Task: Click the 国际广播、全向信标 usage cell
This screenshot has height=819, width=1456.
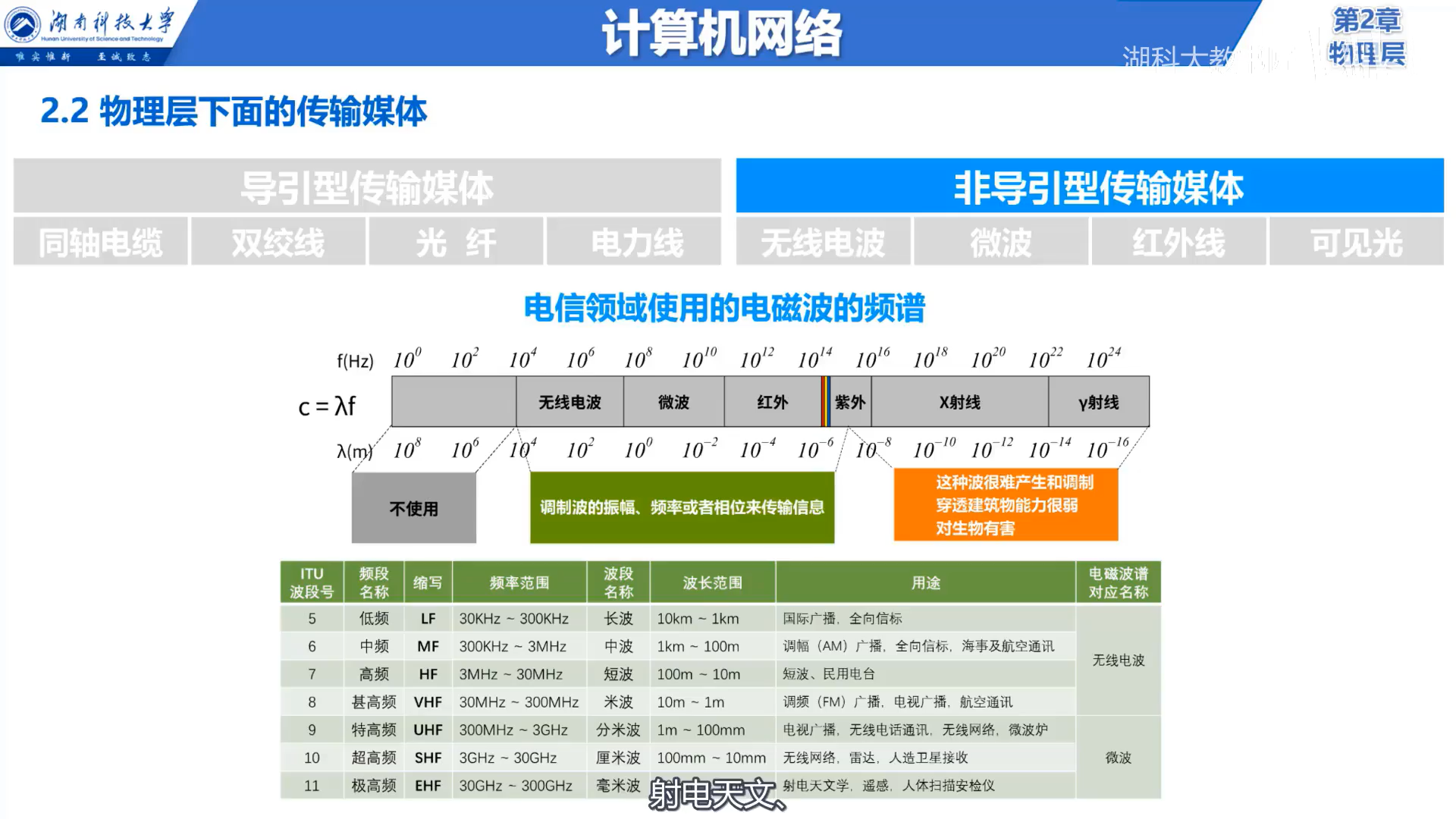Action: click(926, 619)
